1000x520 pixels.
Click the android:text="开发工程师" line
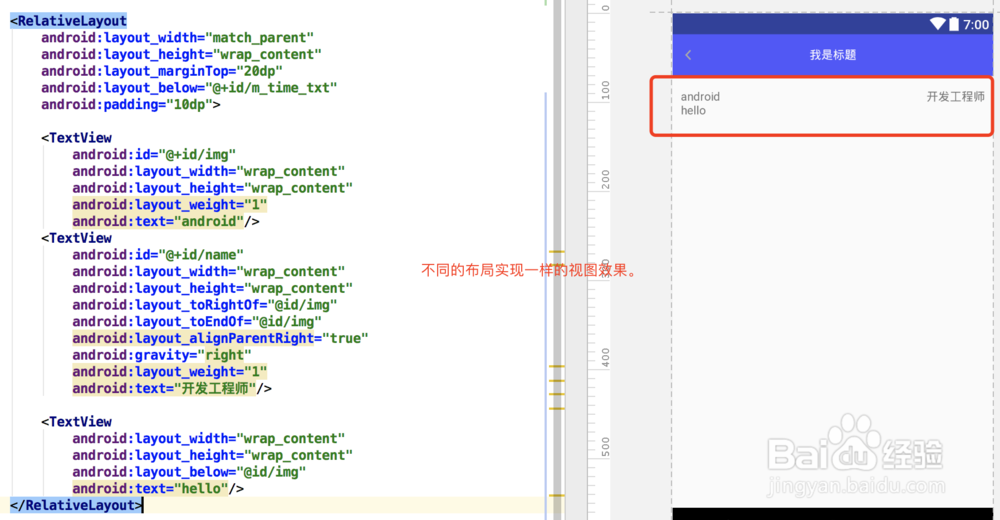coord(172,389)
